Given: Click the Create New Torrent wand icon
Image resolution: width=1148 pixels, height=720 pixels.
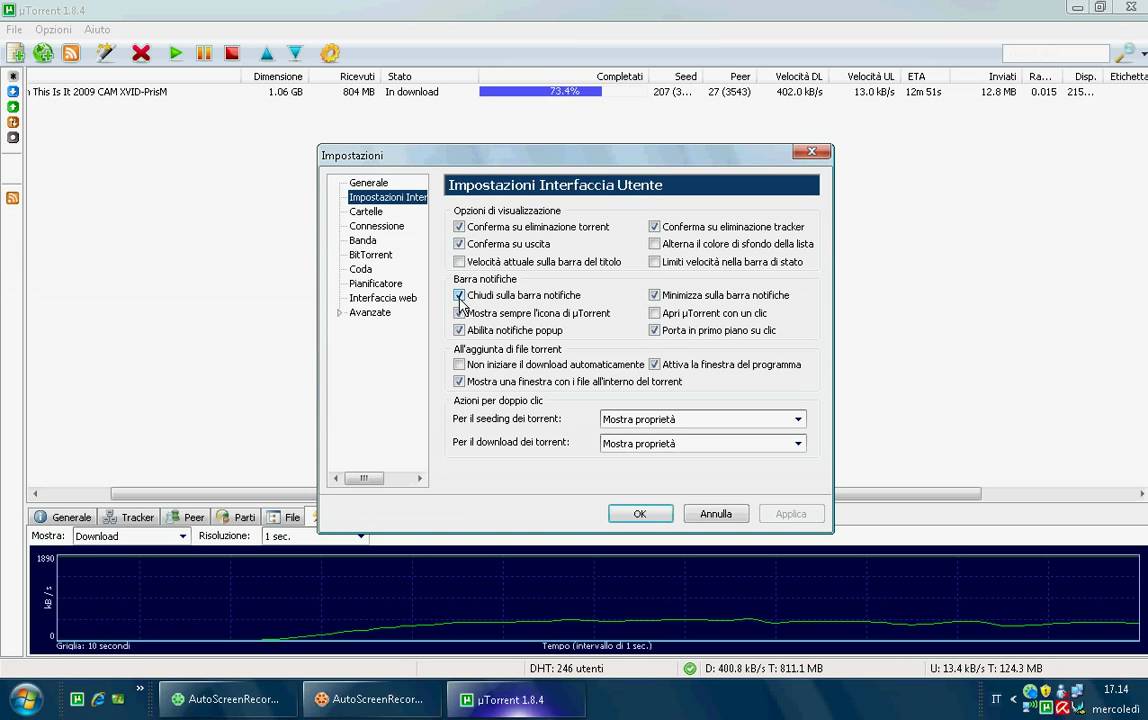Looking at the screenshot, I should (x=106, y=53).
